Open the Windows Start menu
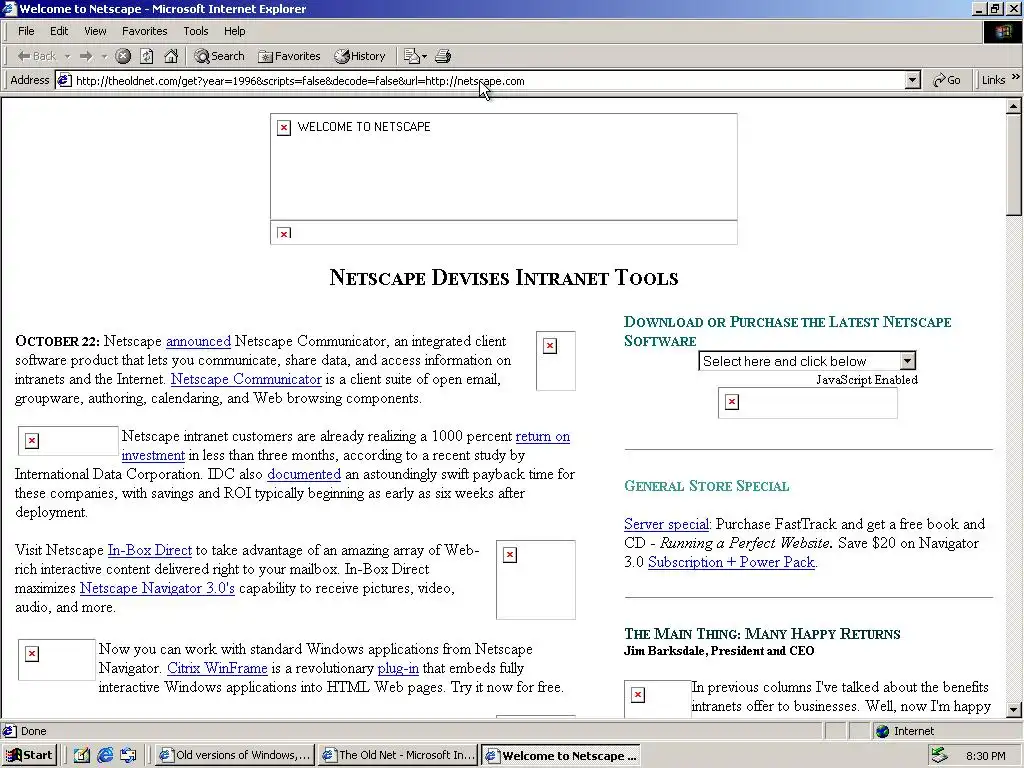 coord(29,755)
